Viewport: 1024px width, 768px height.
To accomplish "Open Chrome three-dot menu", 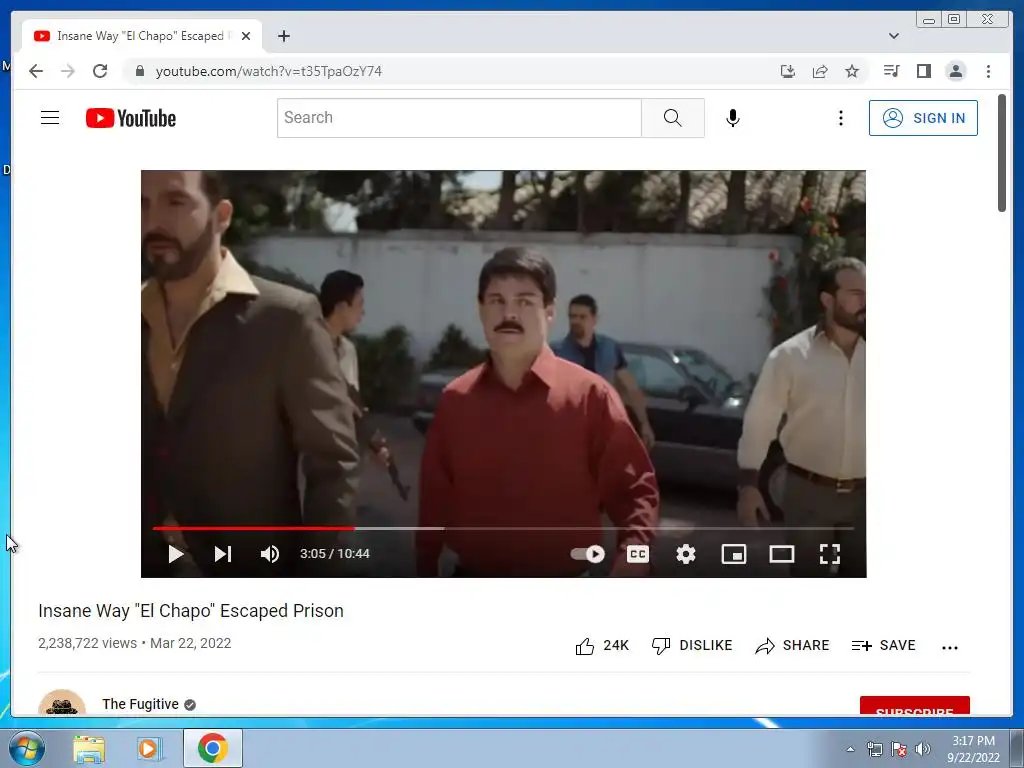I will (x=988, y=71).
